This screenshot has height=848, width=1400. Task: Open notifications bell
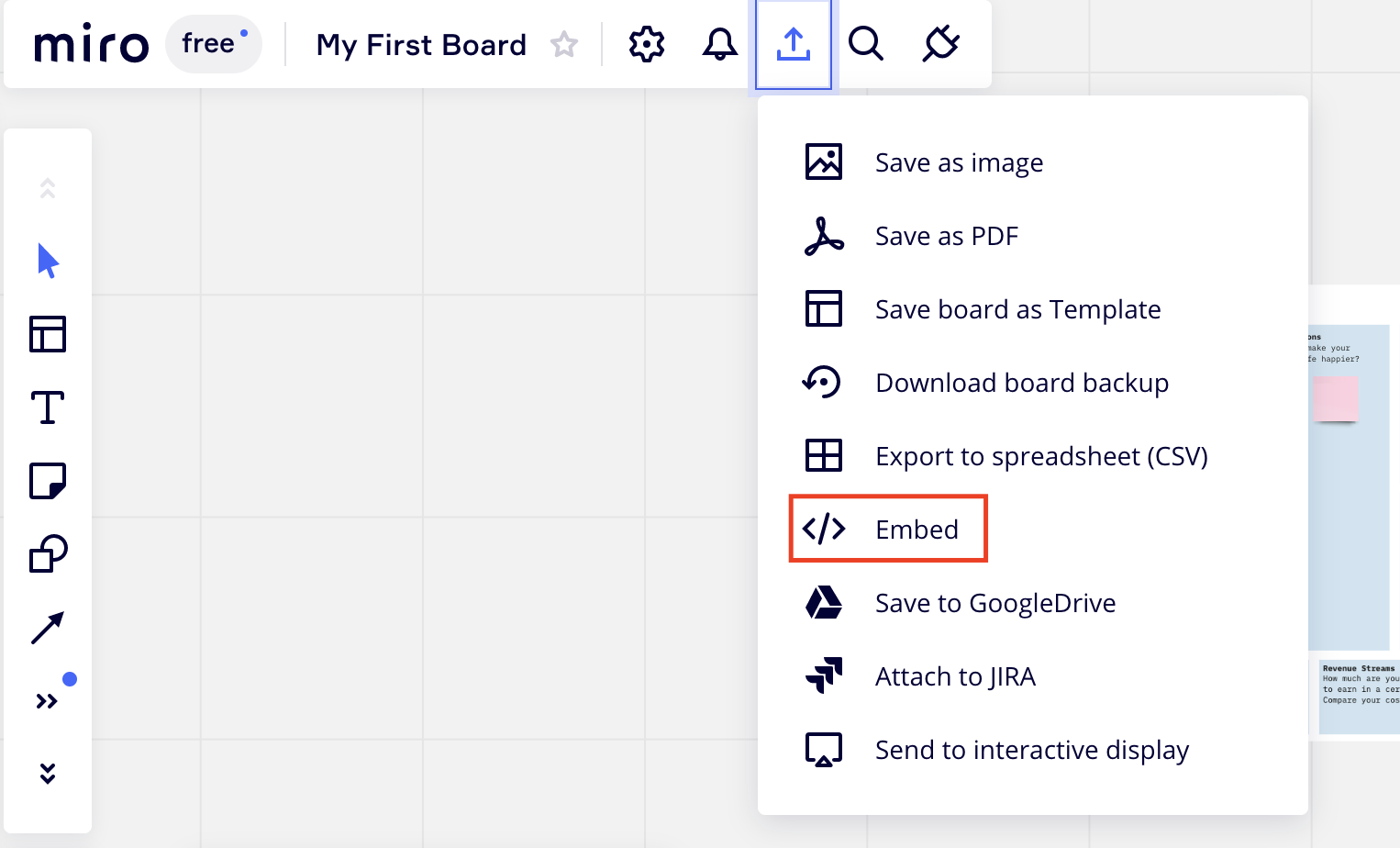(720, 44)
